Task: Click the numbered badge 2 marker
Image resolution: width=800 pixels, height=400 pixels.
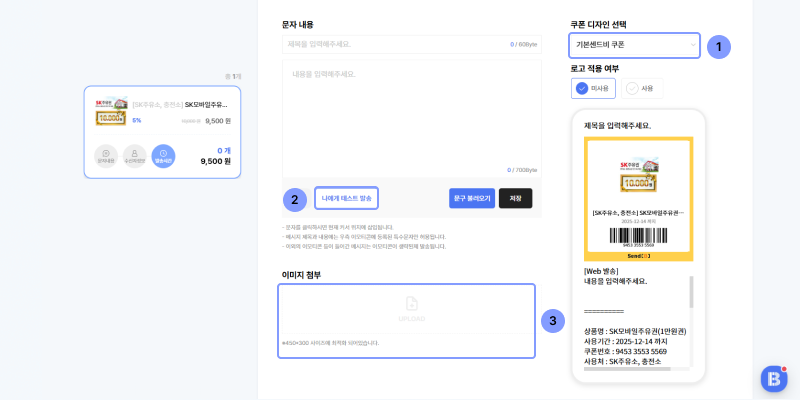Action: pos(294,198)
